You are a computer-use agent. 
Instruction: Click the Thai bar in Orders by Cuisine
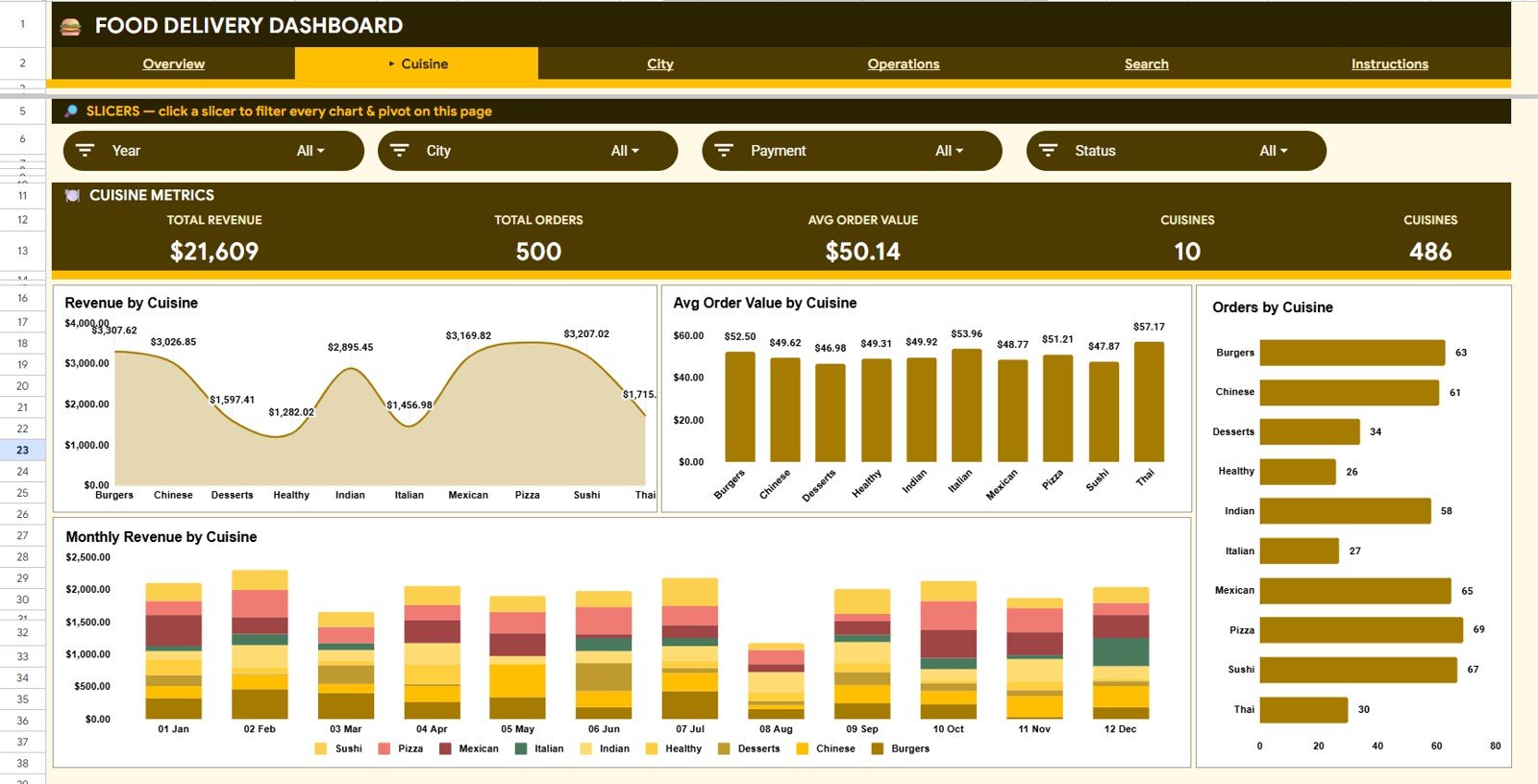click(x=1304, y=710)
